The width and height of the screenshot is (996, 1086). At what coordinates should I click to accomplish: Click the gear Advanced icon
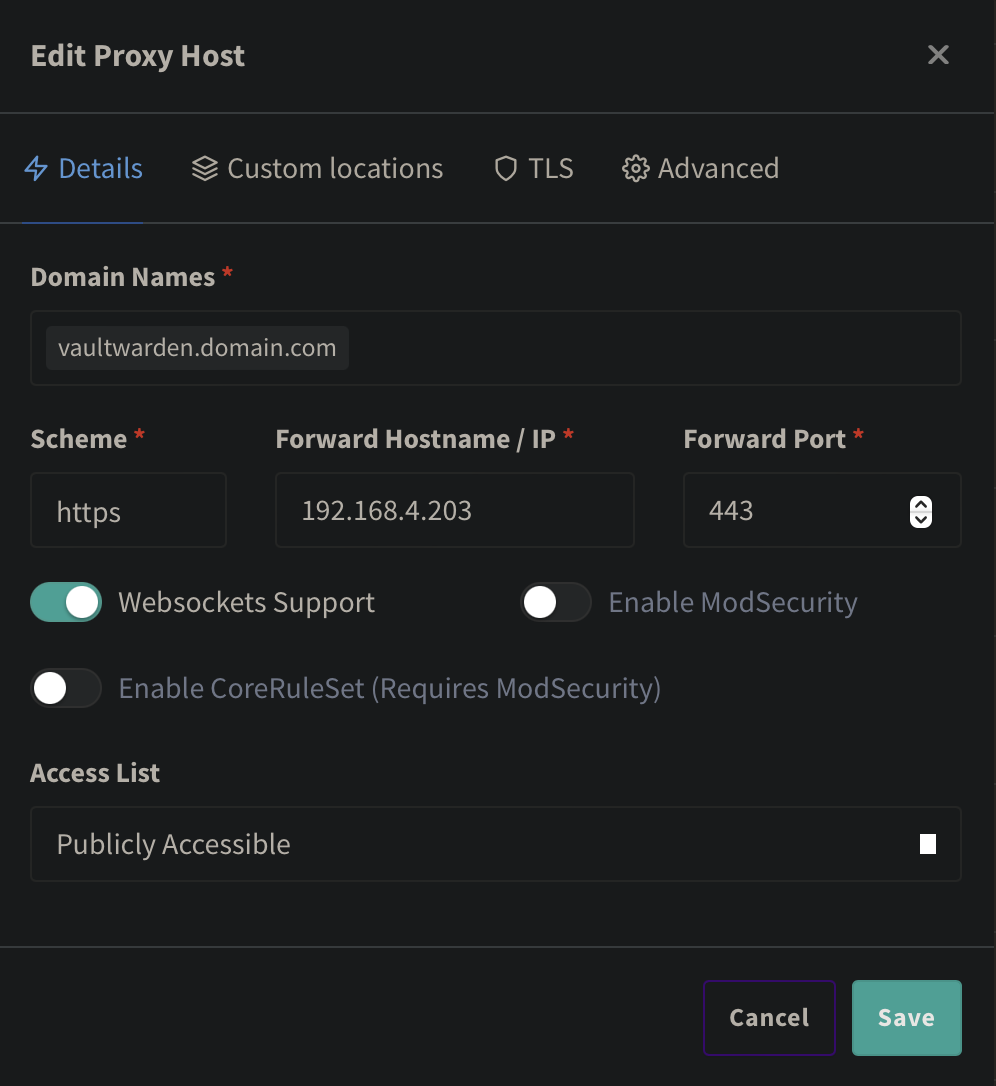click(x=635, y=169)
